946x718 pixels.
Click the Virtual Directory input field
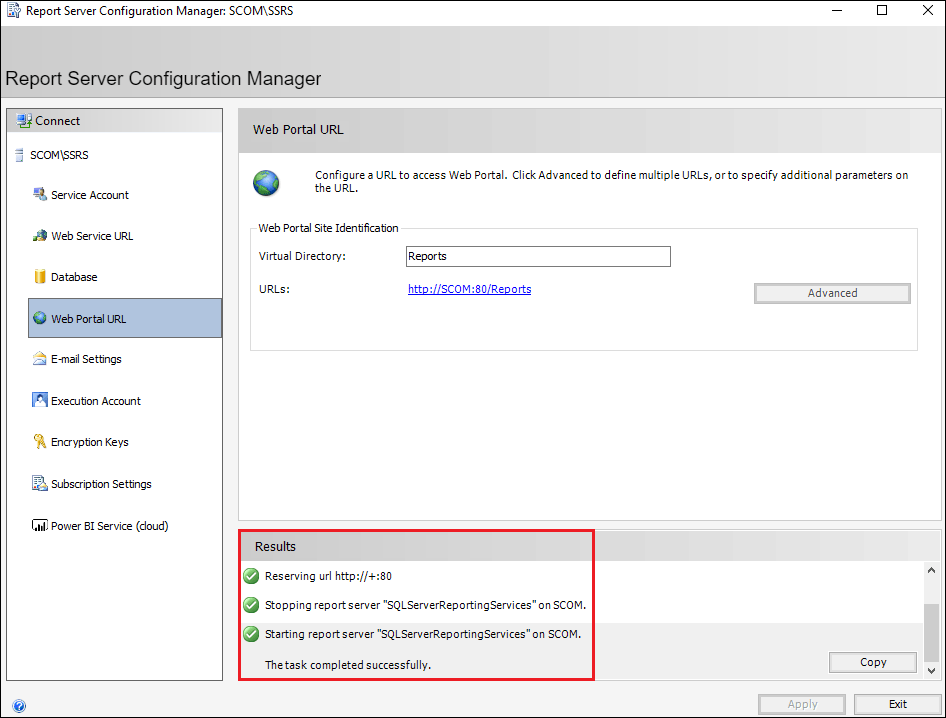pos(538,256)
